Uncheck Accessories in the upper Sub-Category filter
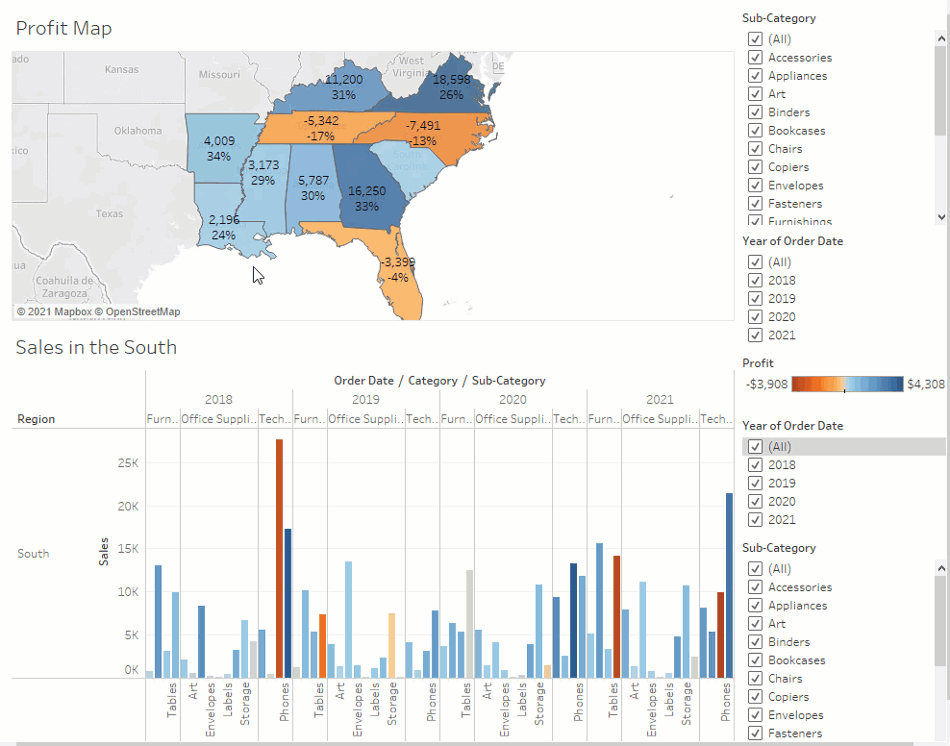The height and width of the screenshot is (746, 950). 756,58
